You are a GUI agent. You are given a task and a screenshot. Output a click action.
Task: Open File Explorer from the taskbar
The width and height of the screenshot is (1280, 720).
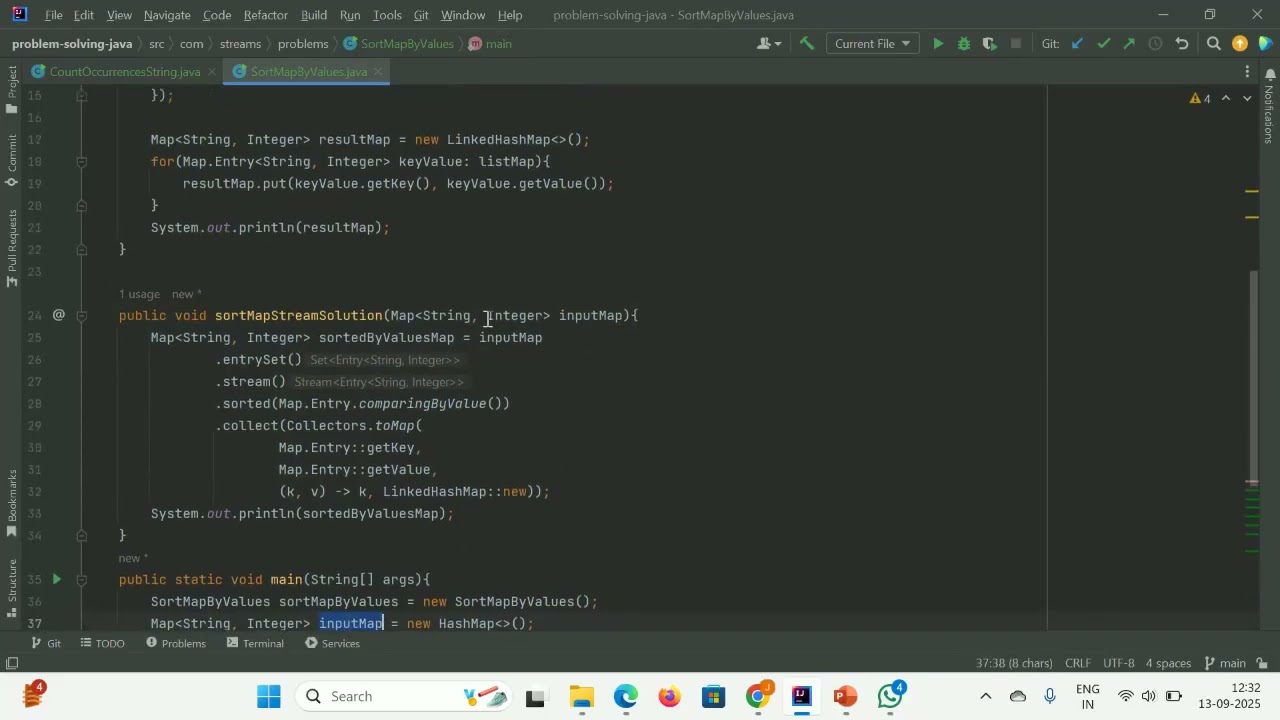tap(582, 696)
